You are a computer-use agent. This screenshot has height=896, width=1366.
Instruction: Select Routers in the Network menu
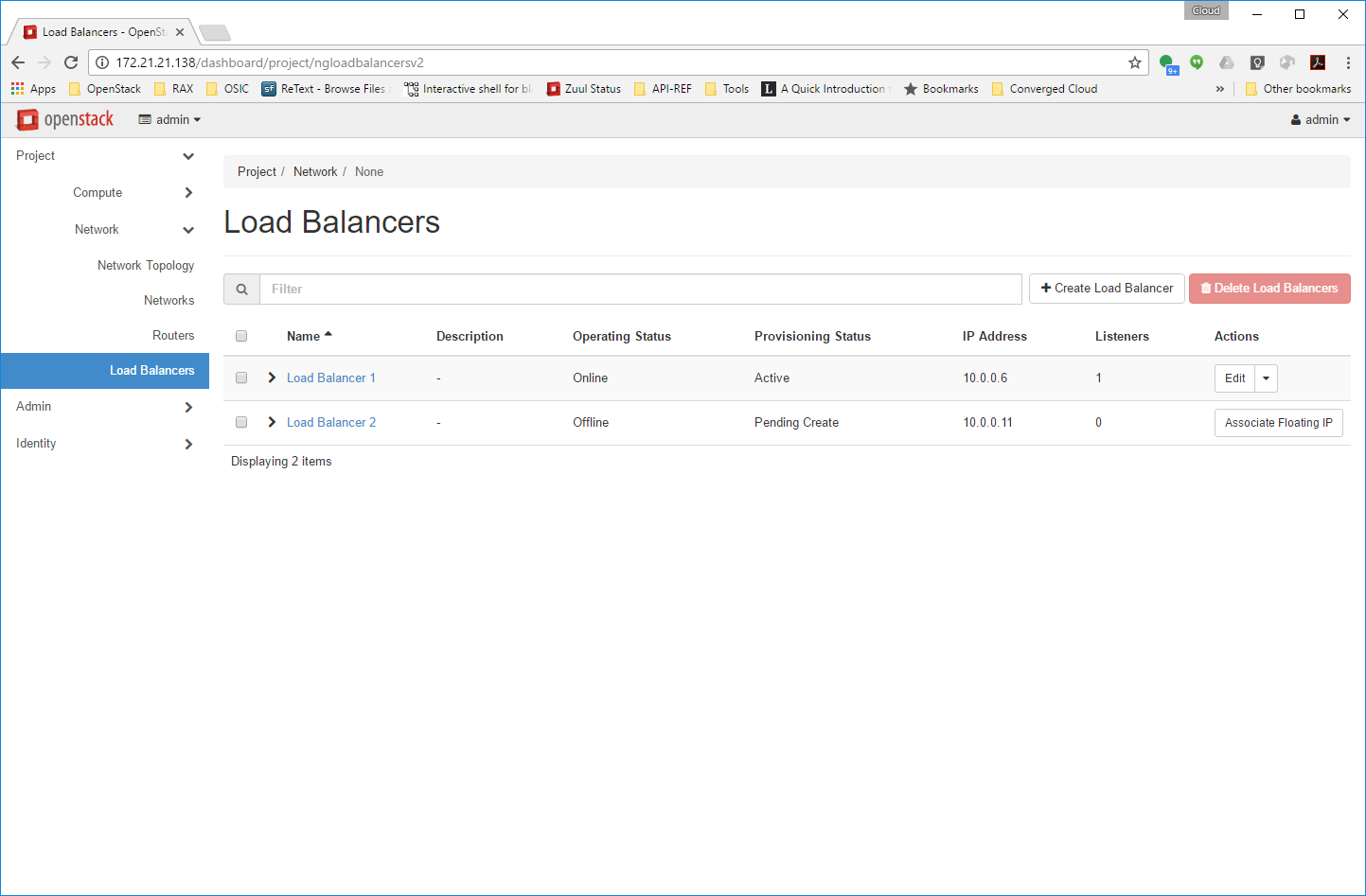(173, 336)
